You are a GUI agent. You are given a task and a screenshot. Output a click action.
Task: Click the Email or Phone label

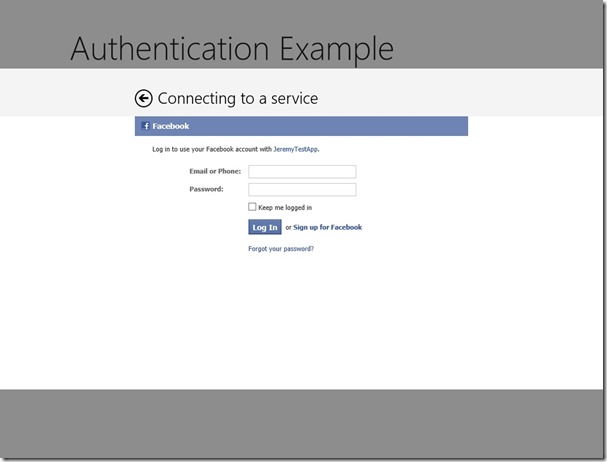coord(215,171)
